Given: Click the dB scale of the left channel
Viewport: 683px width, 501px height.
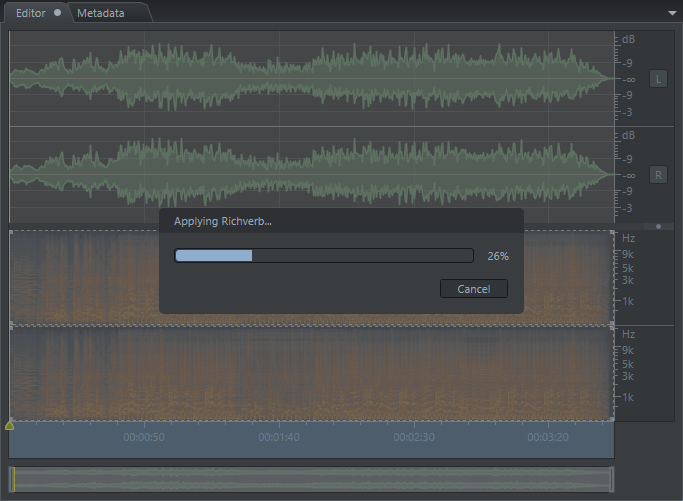Looking at the screenshot, I should click(x=628, y=78).
